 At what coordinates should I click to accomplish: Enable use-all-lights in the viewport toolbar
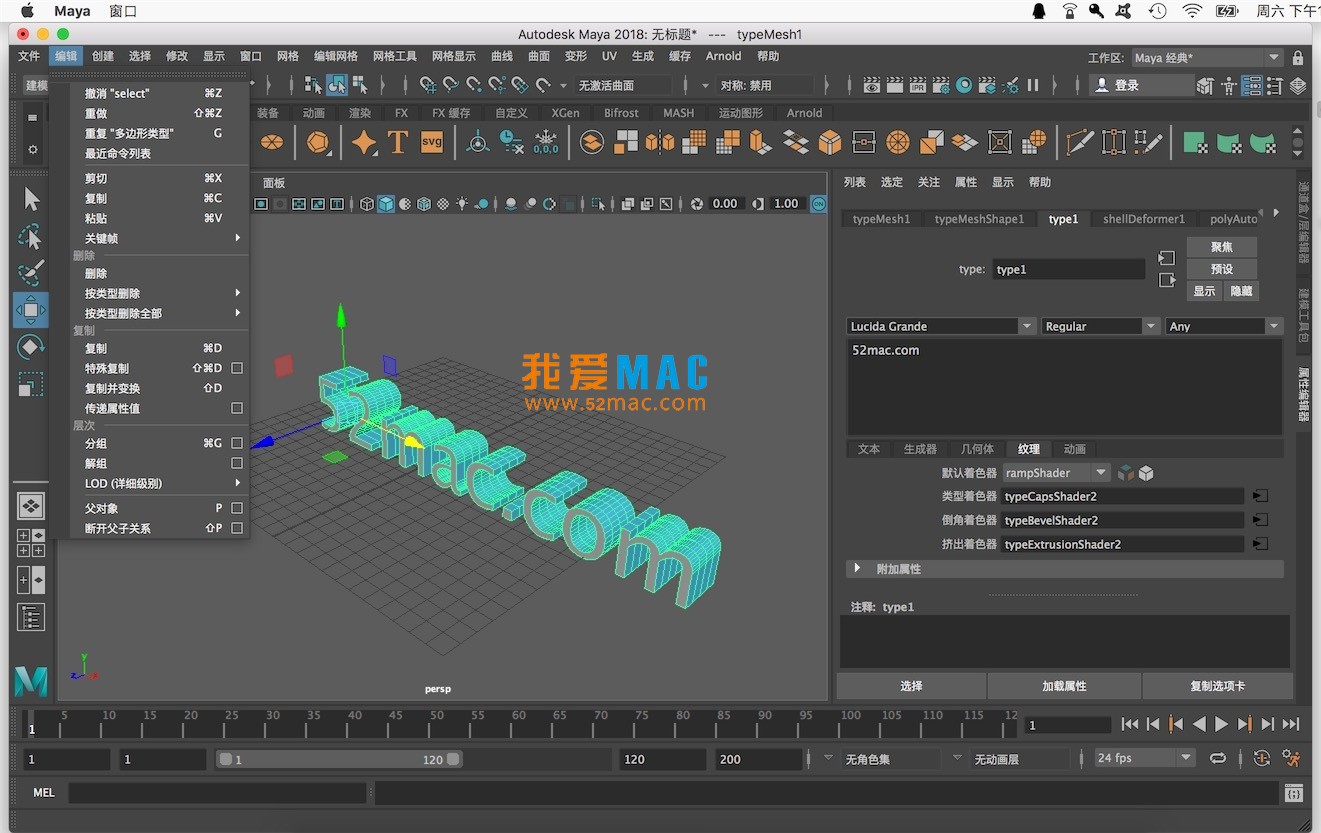tap(460, 203)
